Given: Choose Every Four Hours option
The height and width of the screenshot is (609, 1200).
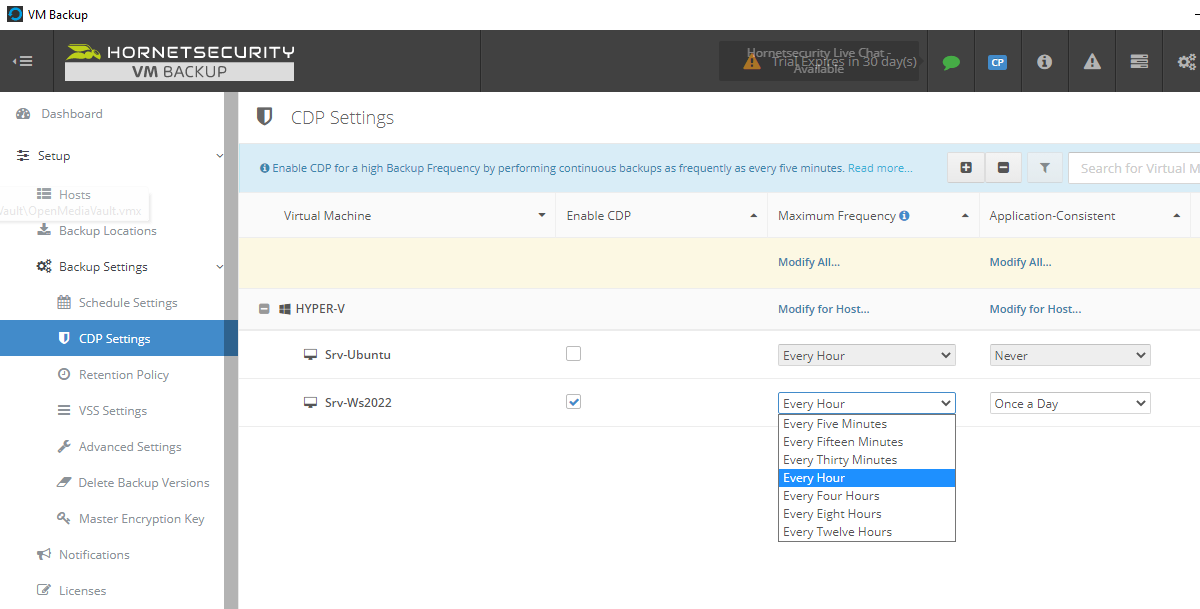Looking at the screenshot, I should tap(867, 496).
